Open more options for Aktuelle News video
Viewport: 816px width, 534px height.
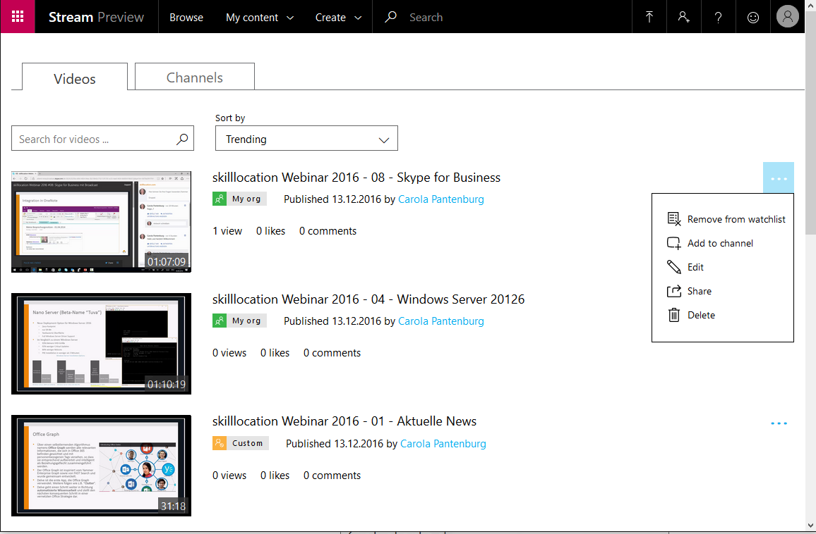tap(779, 423)
